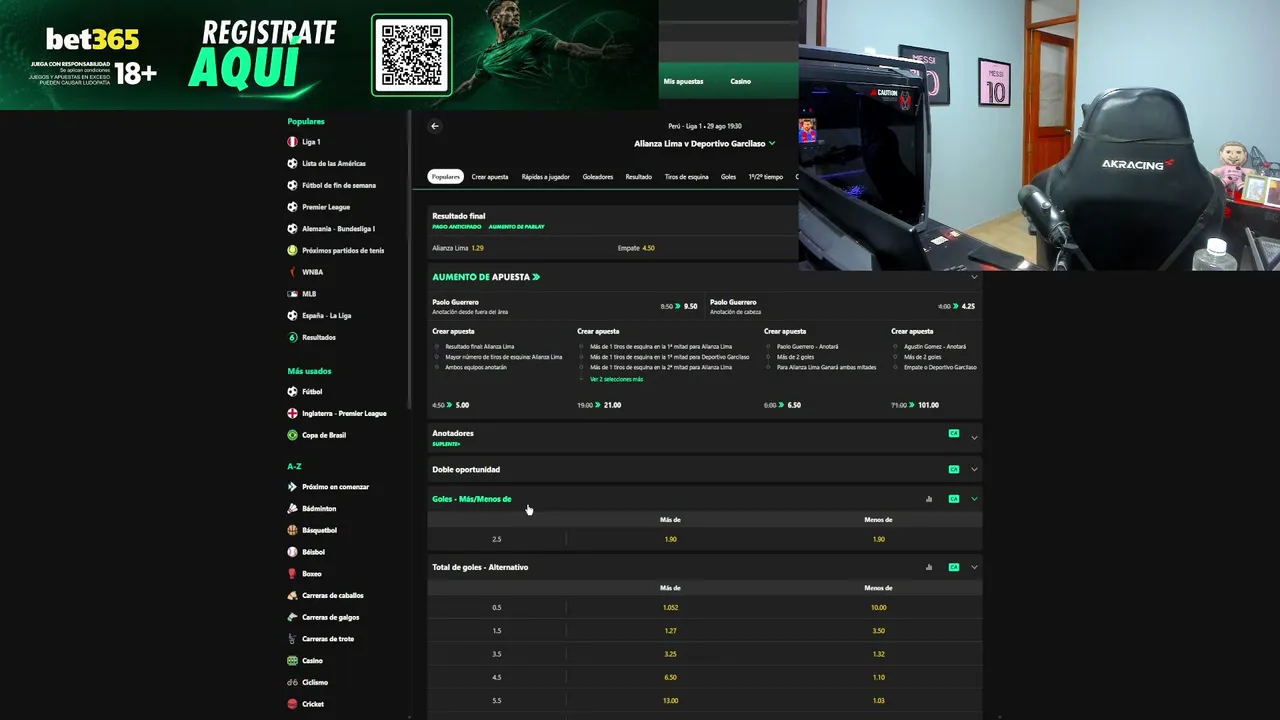Expand the Doble oportunidad section chevron
1280x720 pixels.
pyautogui.click(x=974, y=469)
